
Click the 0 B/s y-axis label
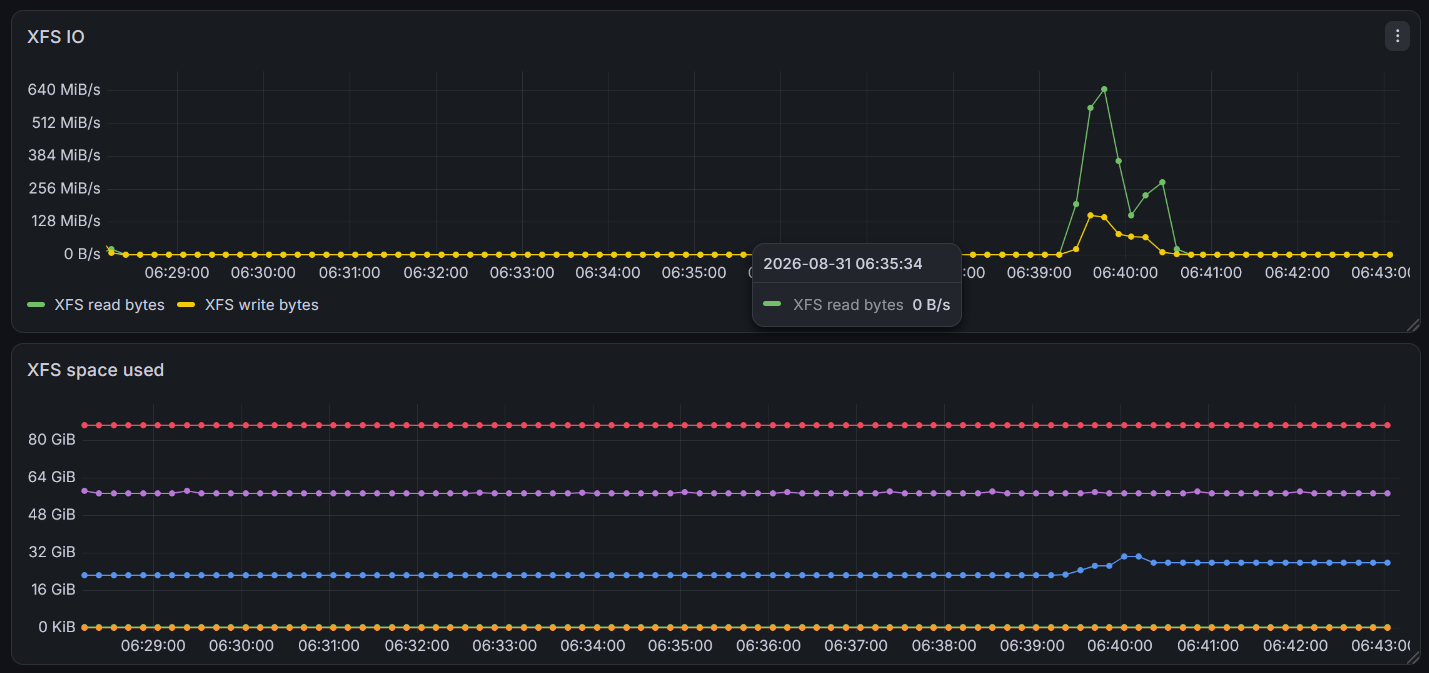click(x=82, y=254)
